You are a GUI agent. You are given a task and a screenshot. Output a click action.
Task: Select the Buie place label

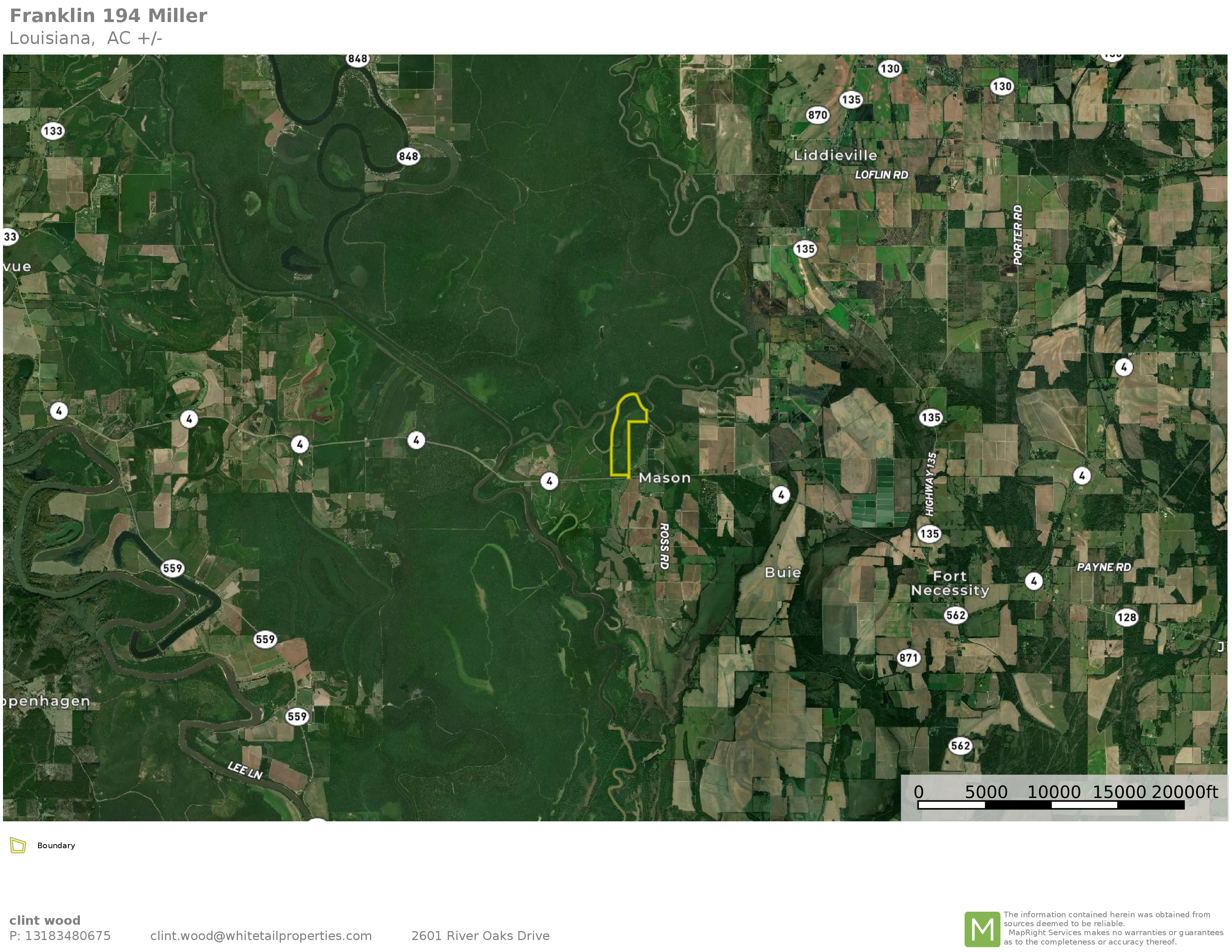[782, 572]
